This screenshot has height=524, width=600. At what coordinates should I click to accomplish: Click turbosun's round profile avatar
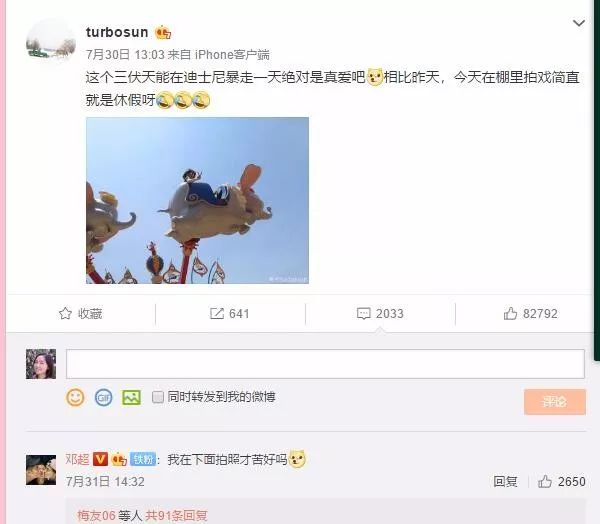(51, 43)
